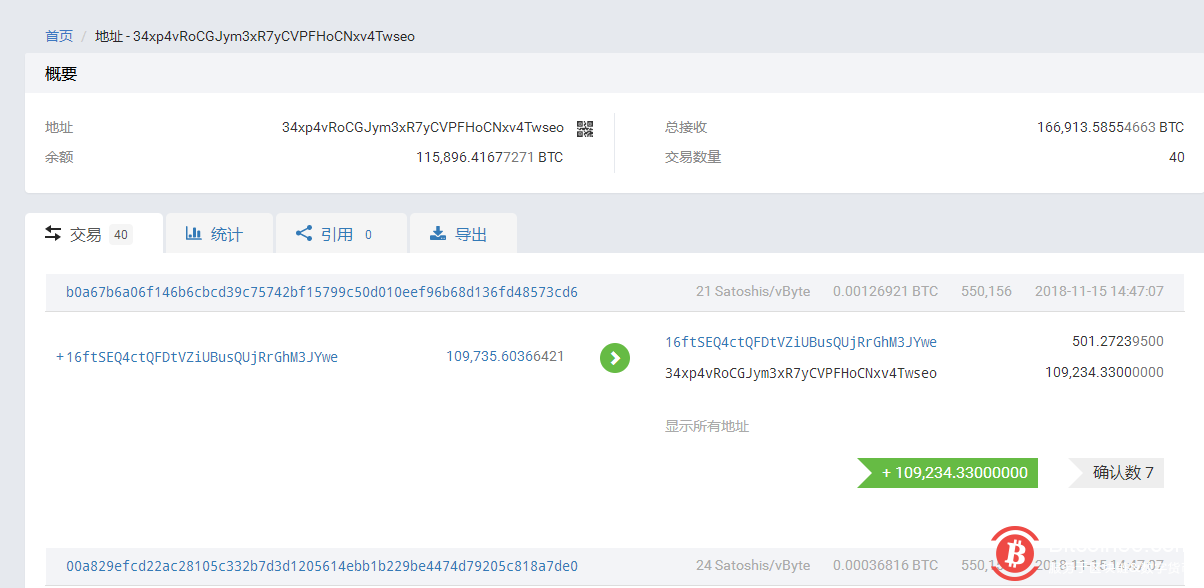
Task: Click the green arrow transaction icon
Action: coord(615,357)
